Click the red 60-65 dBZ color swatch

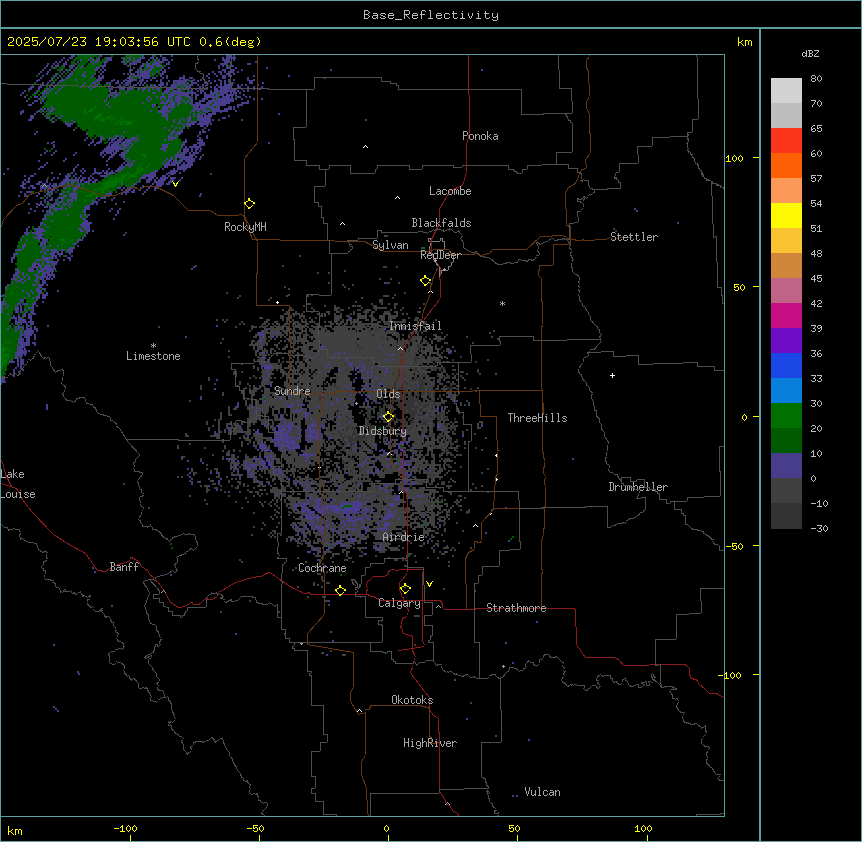pos(786,141)
